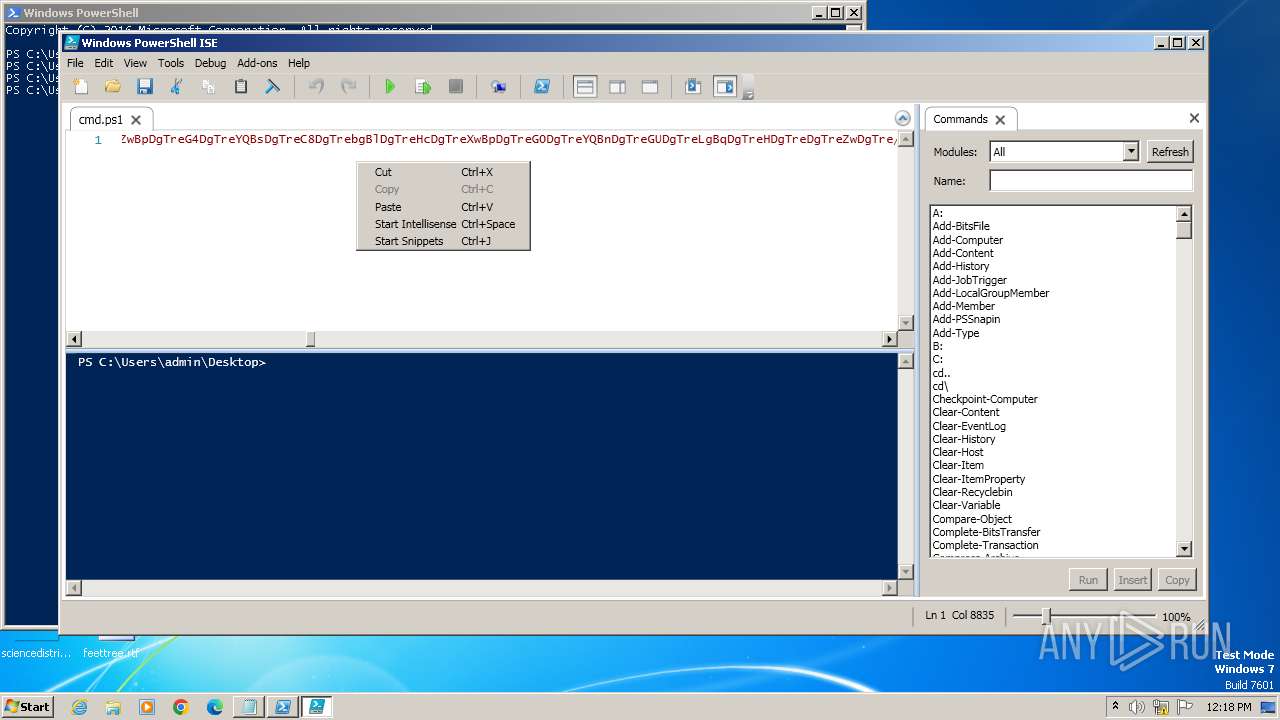Viewport: 1280px width, 720px height.
Task: Open Internet Explorer from the taskbar
Action: (79, 707)
